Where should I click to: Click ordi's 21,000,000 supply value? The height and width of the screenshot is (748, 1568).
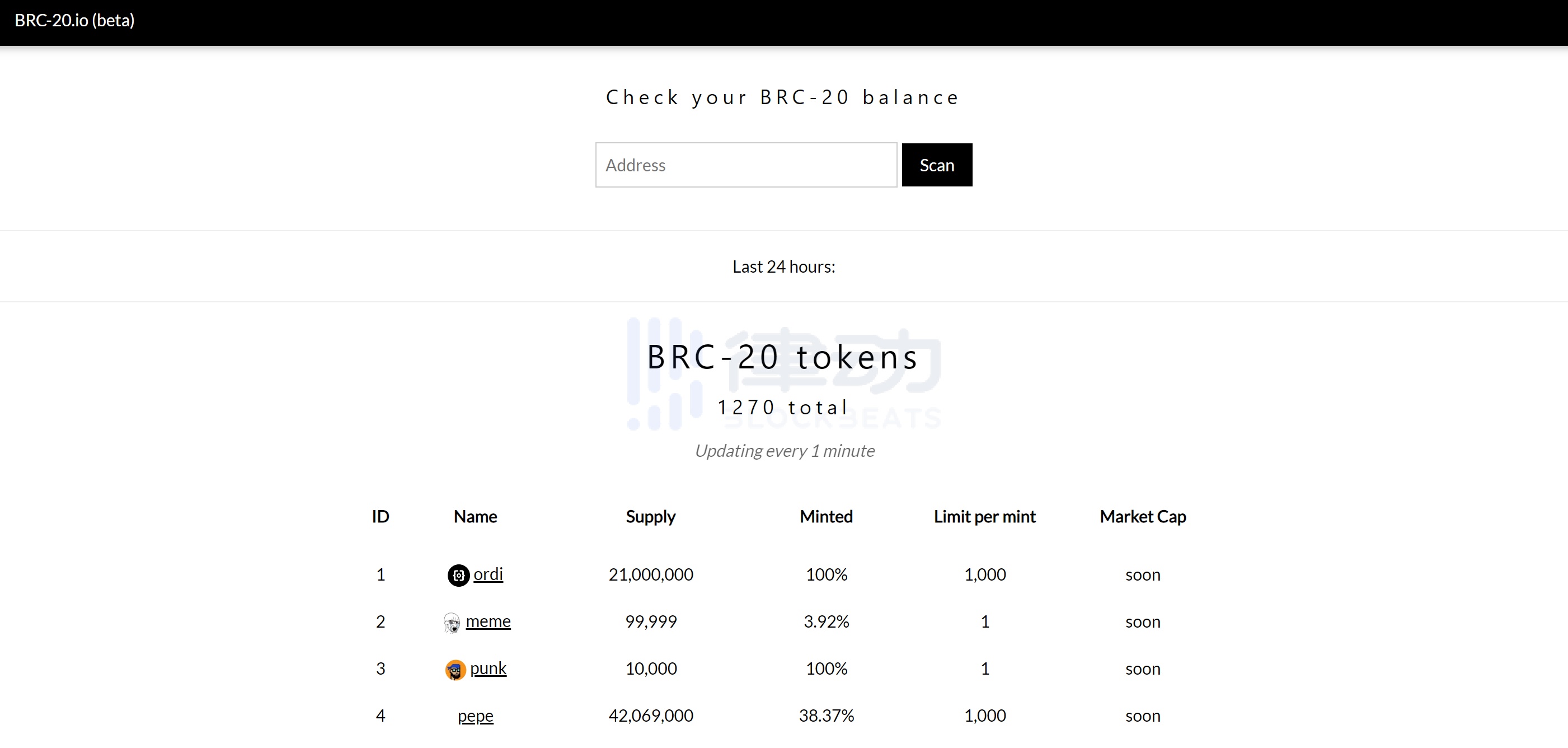[x=651, y=574]
